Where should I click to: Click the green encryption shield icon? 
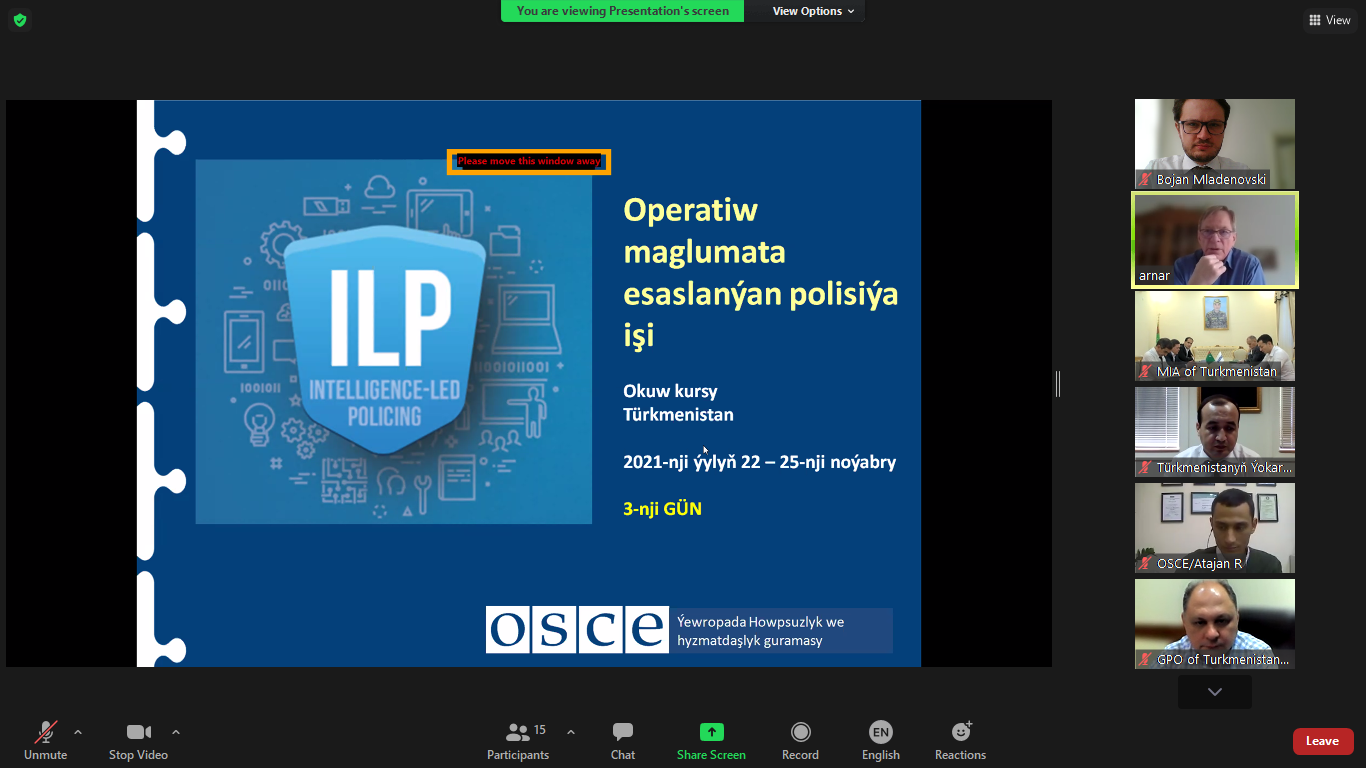[x=20, y=20]
